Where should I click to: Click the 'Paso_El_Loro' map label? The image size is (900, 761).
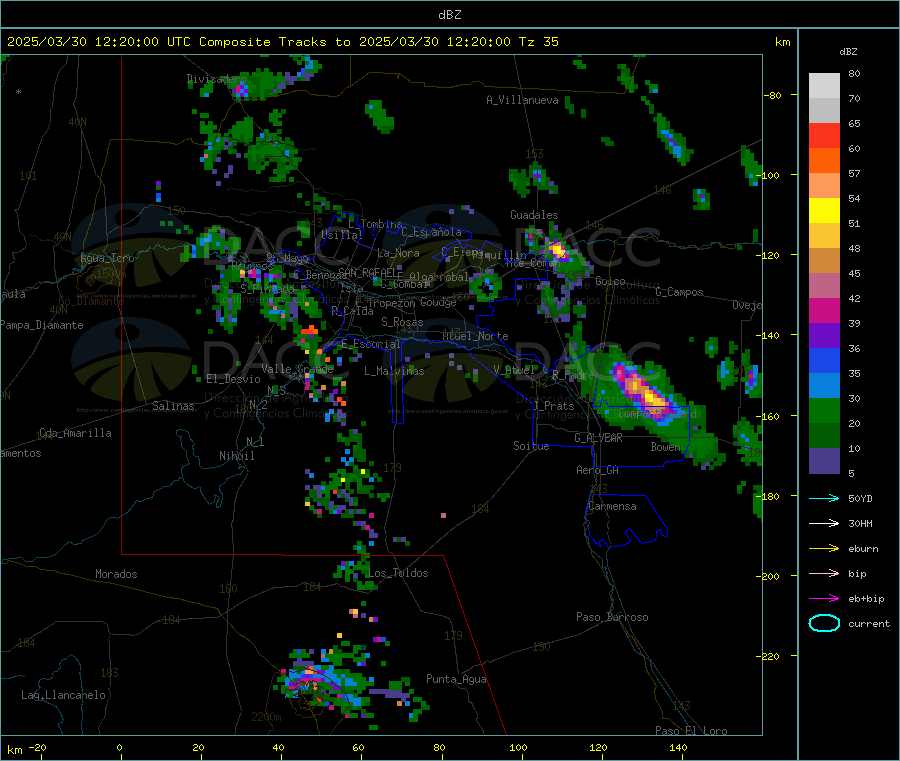click(x=691, y=731)
